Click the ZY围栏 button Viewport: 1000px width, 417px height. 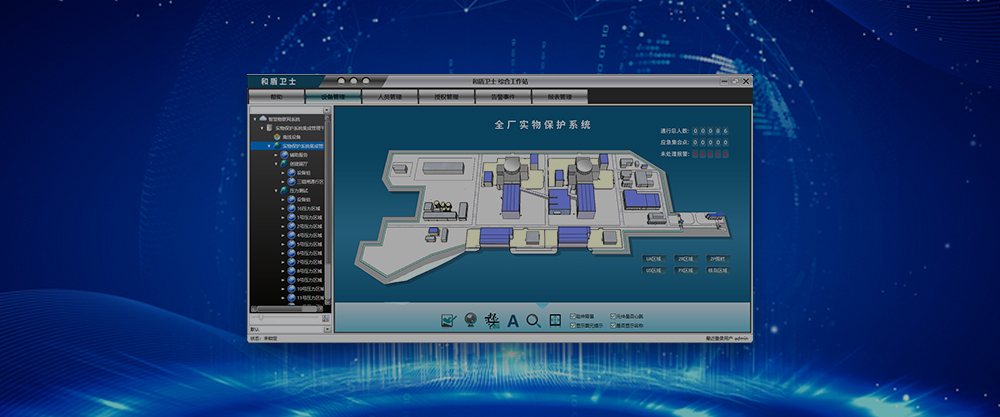(x=718, y=258)
